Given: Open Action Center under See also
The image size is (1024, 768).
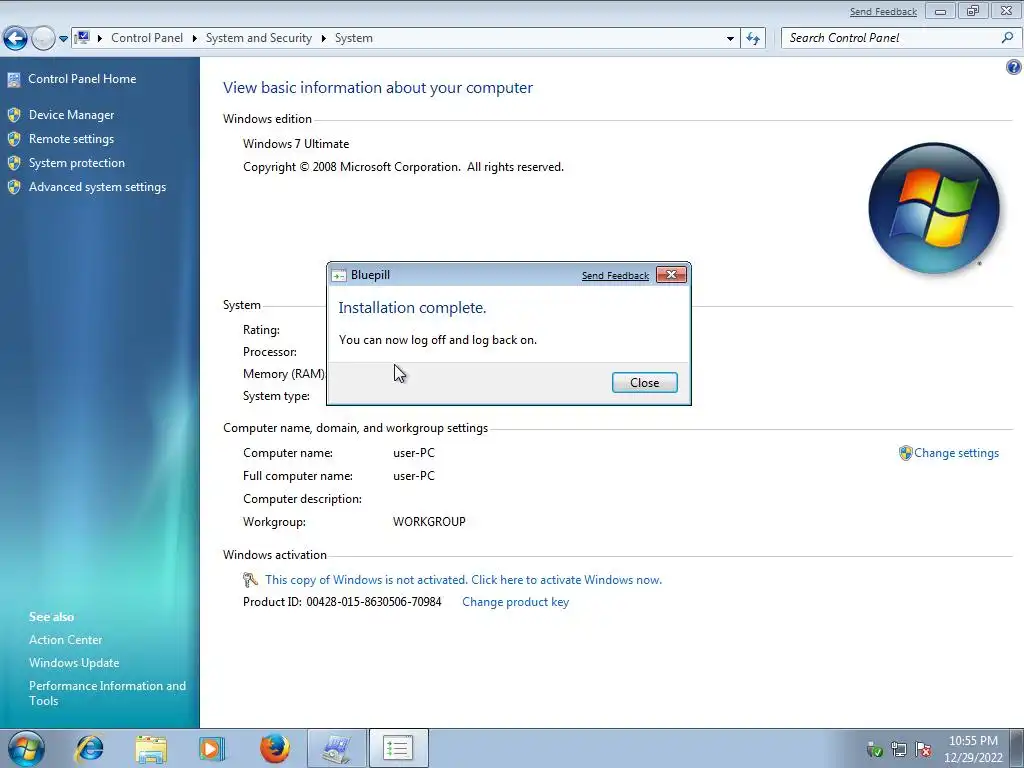Looking at the screenshot, I should [65, 640].
